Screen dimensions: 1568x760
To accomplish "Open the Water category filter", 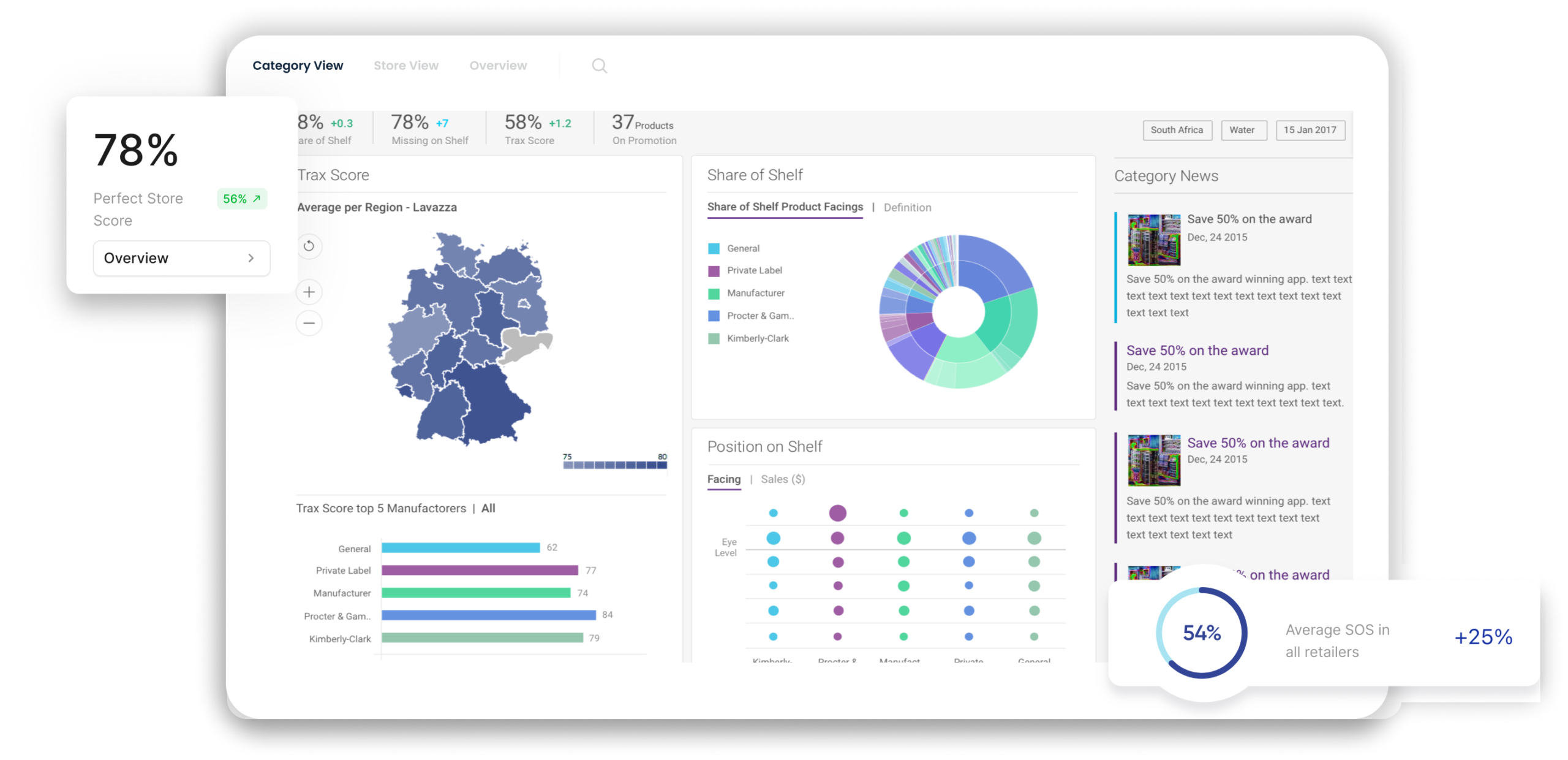I will (1243, 130).
